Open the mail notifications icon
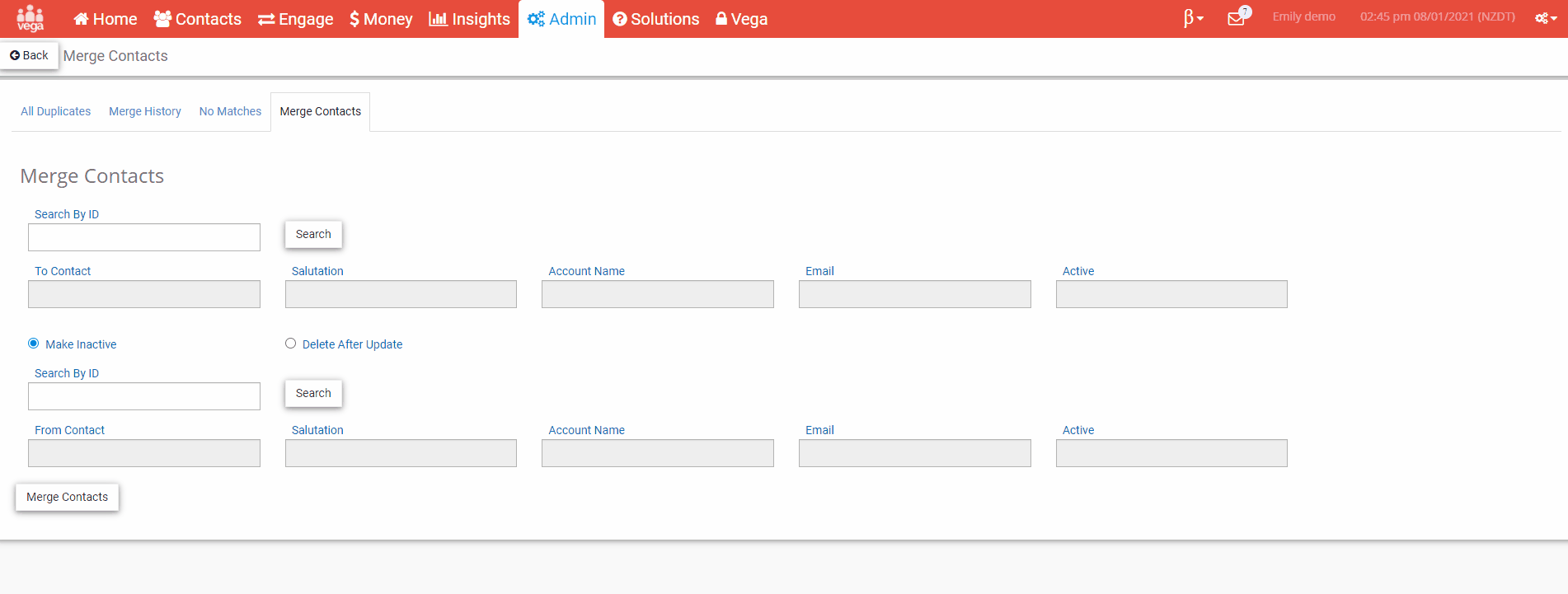Viewport: 1568px width, 594px height. click(x=1237, y=17)
